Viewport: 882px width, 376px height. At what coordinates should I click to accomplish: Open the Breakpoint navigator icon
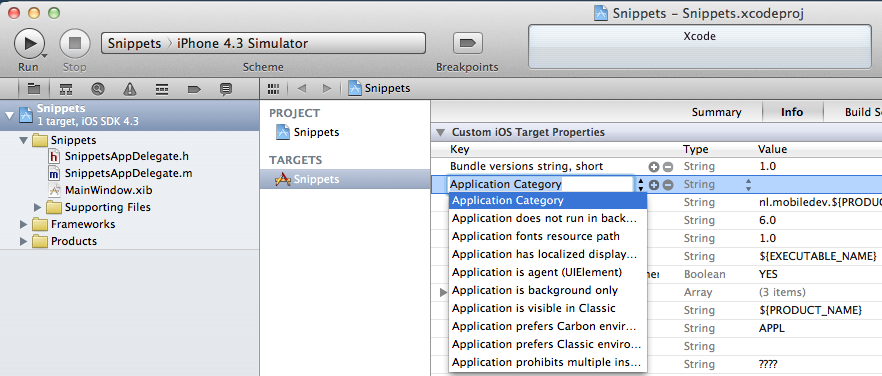pos(194,88)
